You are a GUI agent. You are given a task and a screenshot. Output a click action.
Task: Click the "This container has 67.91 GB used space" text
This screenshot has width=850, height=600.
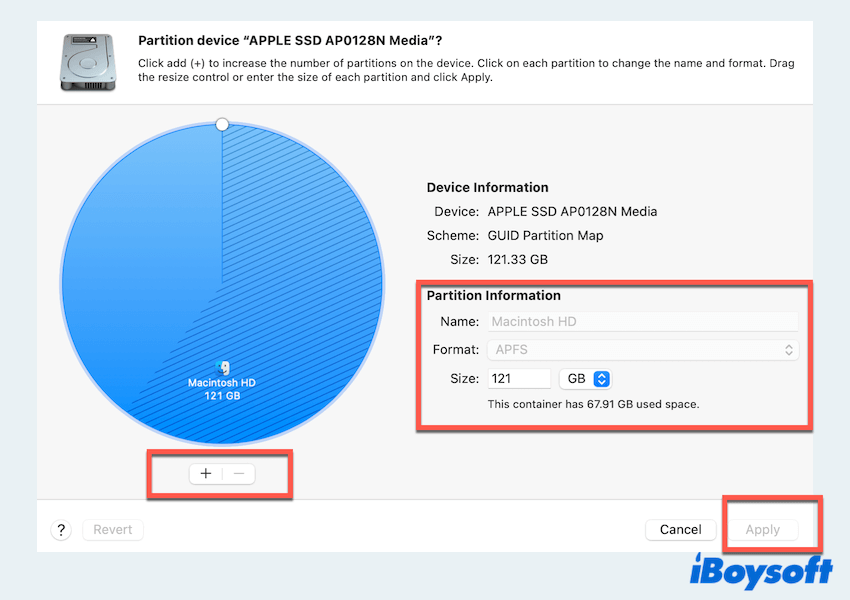[x=594, y=404]
